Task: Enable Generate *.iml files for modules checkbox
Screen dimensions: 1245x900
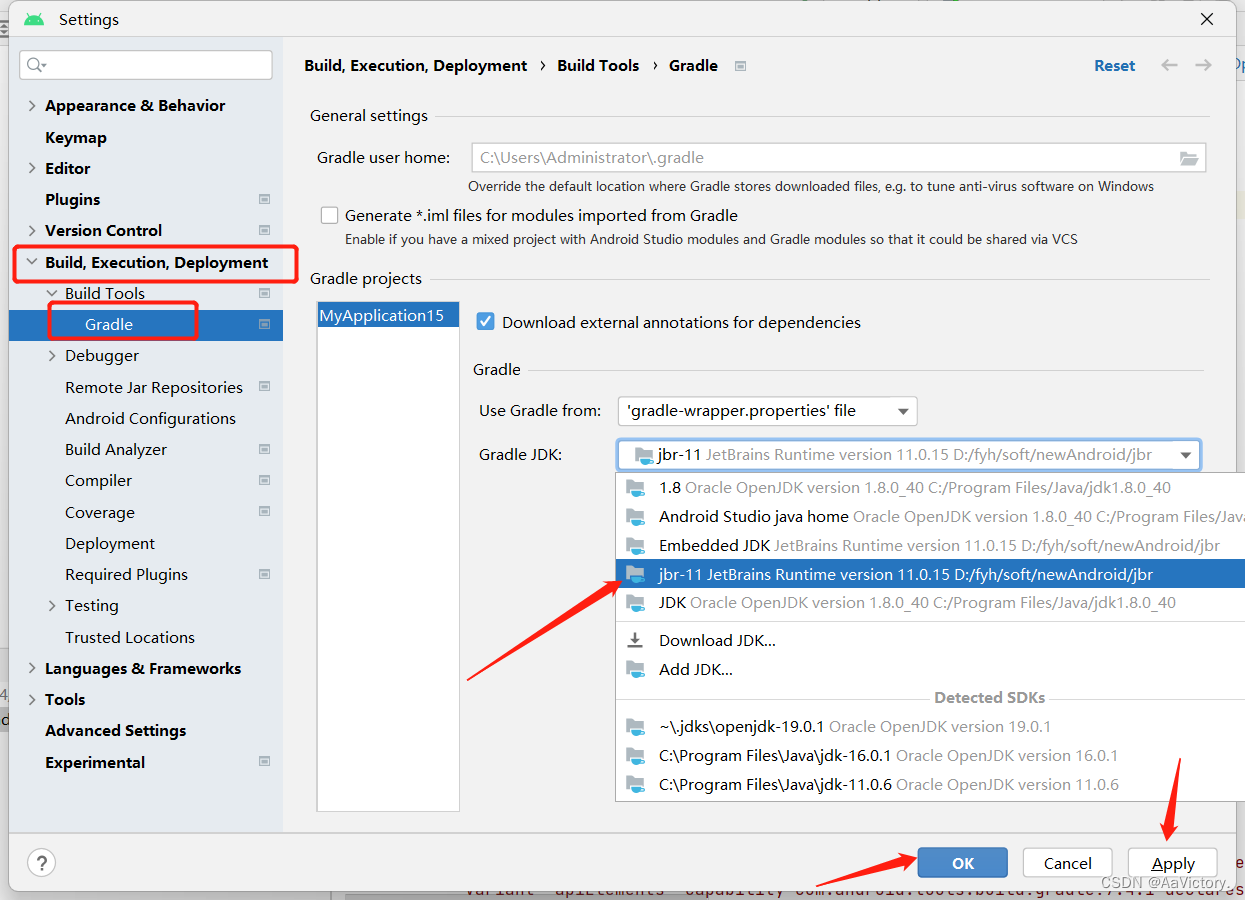Action: [x=329, y=214]
